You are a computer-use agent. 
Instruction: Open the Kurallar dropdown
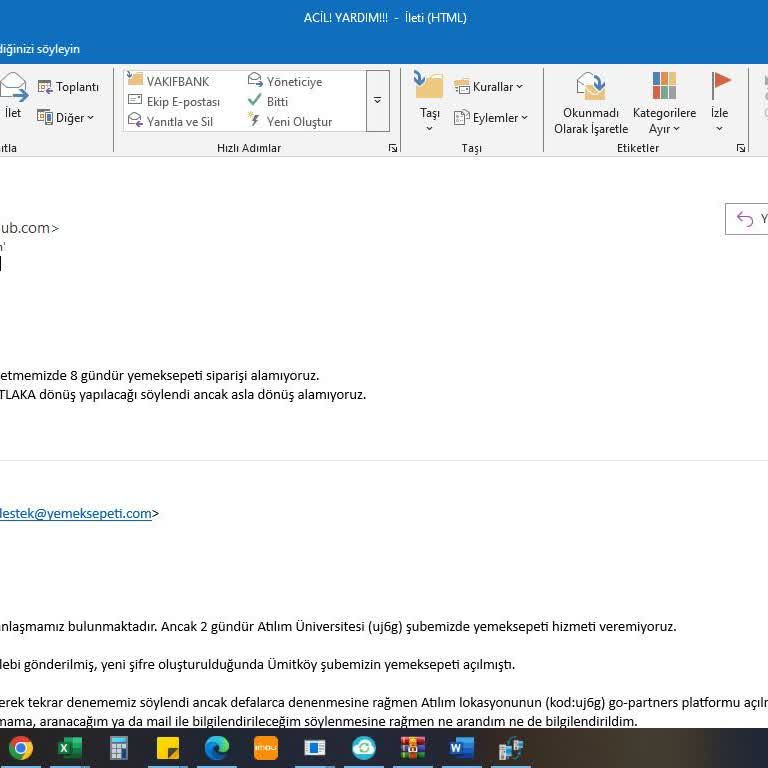[x=489, y=87]
